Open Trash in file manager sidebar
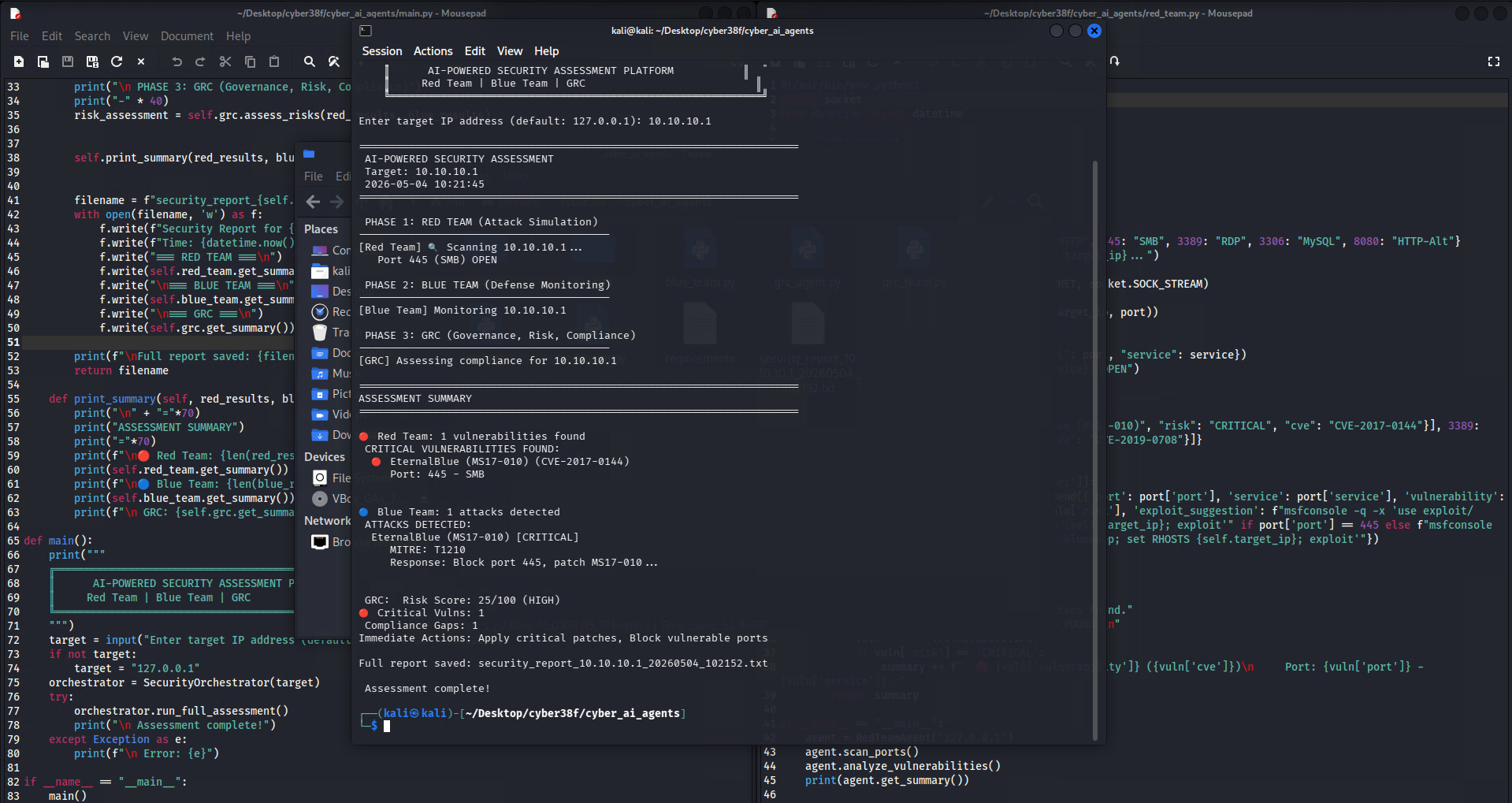1512x803 pixels. (x=331, y=333)
